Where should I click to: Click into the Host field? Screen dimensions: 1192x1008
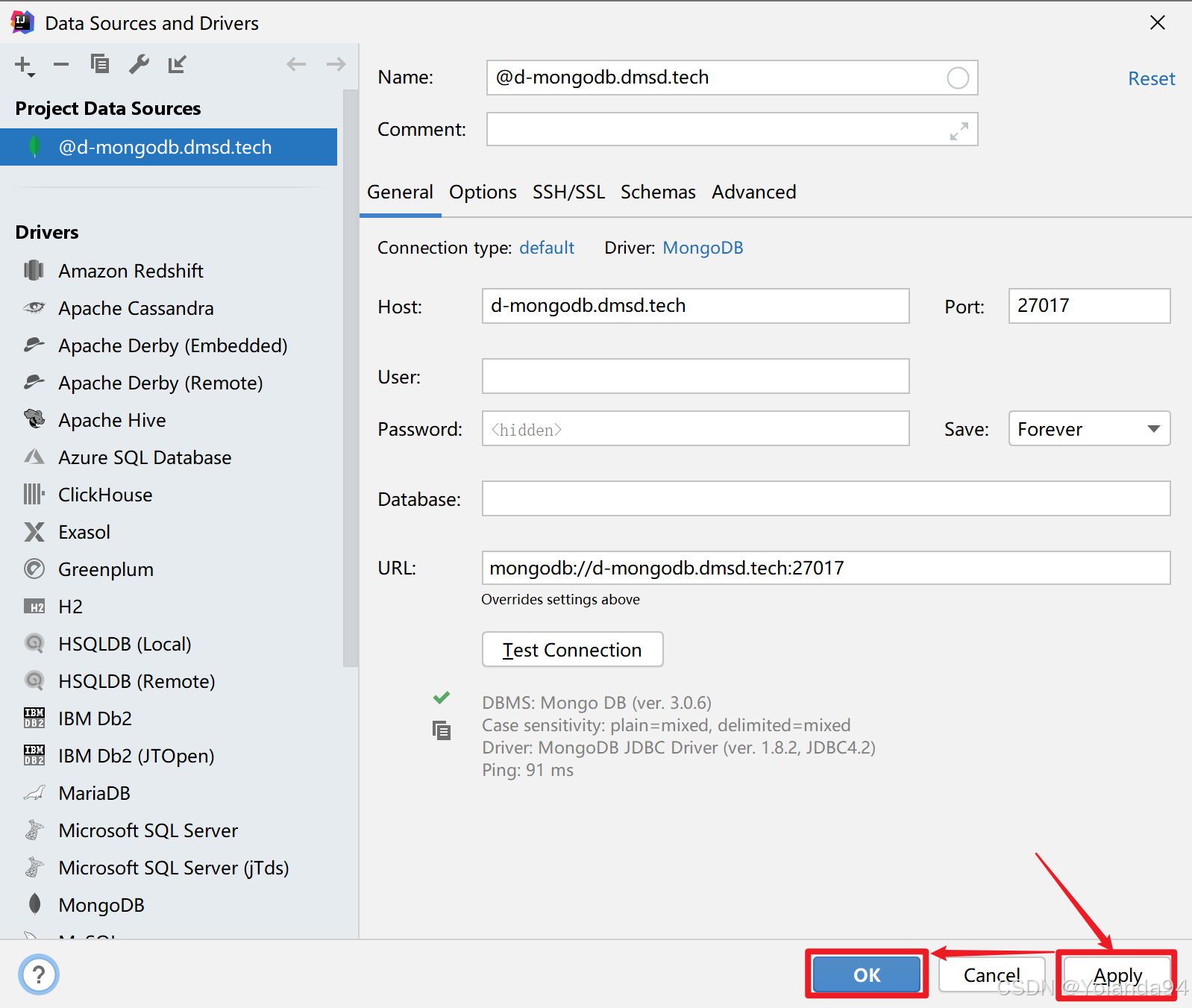click(695, 306)
